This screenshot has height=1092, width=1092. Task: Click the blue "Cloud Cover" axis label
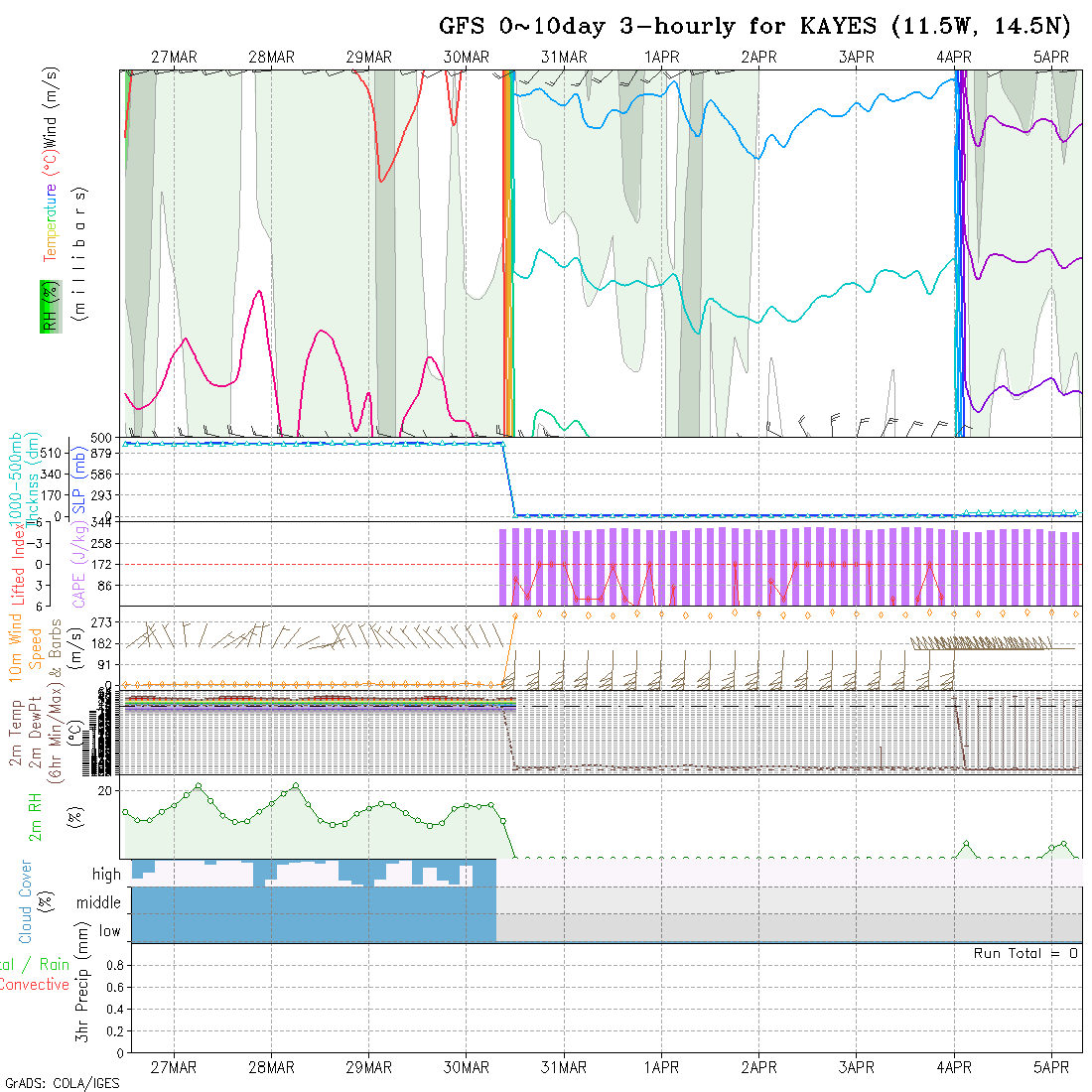coord(26,901)
